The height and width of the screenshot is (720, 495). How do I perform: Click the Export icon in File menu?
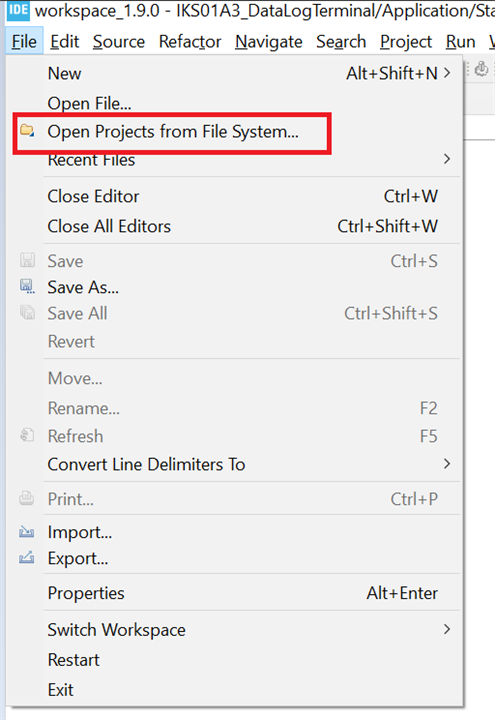27,558
